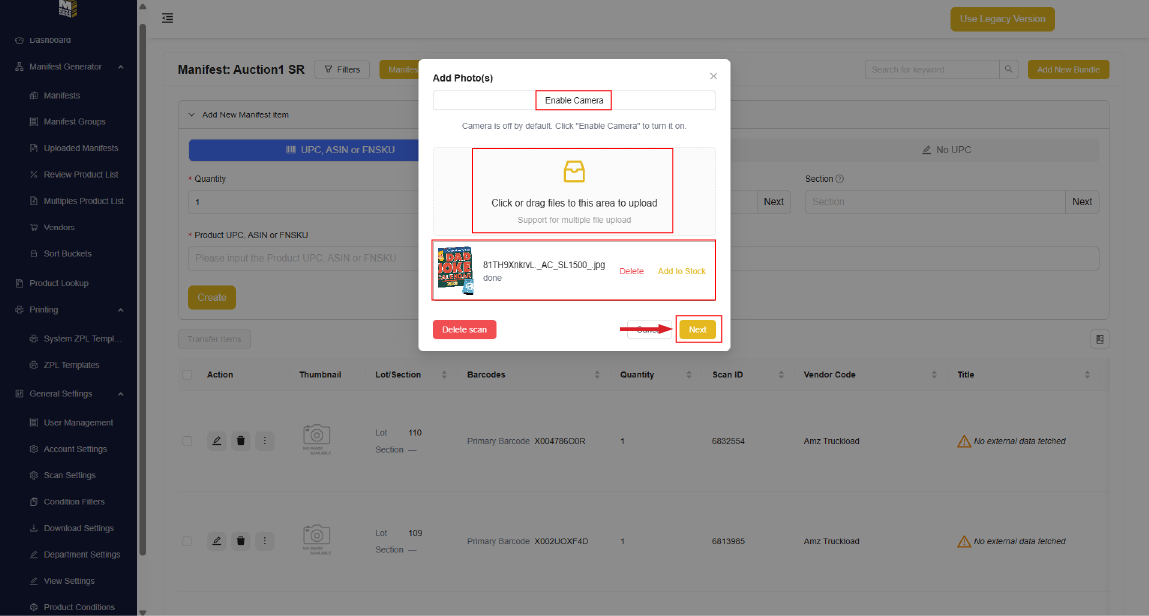Open Scan Settings in the sidebar
Viewport: 1149px width, 616px height.
click(x=70, y=476)
